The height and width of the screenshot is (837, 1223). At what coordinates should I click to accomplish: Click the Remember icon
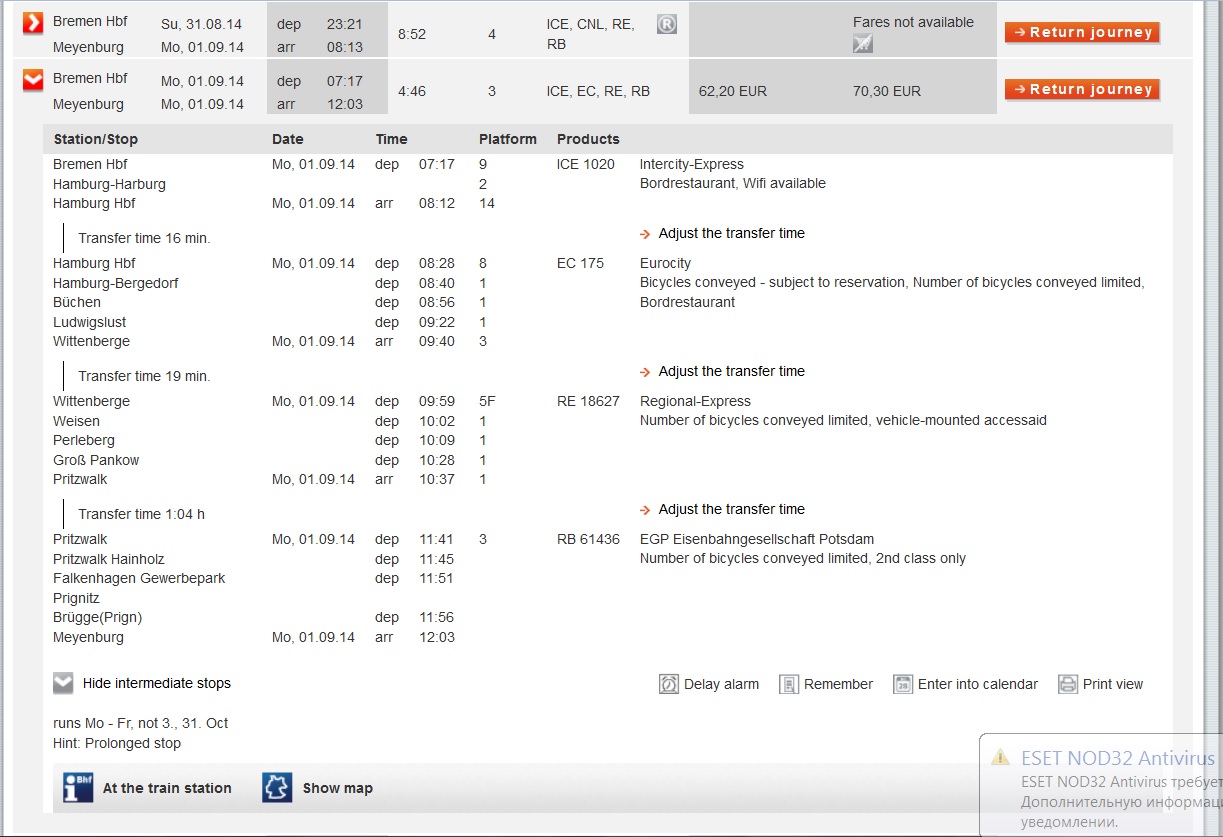789,684
